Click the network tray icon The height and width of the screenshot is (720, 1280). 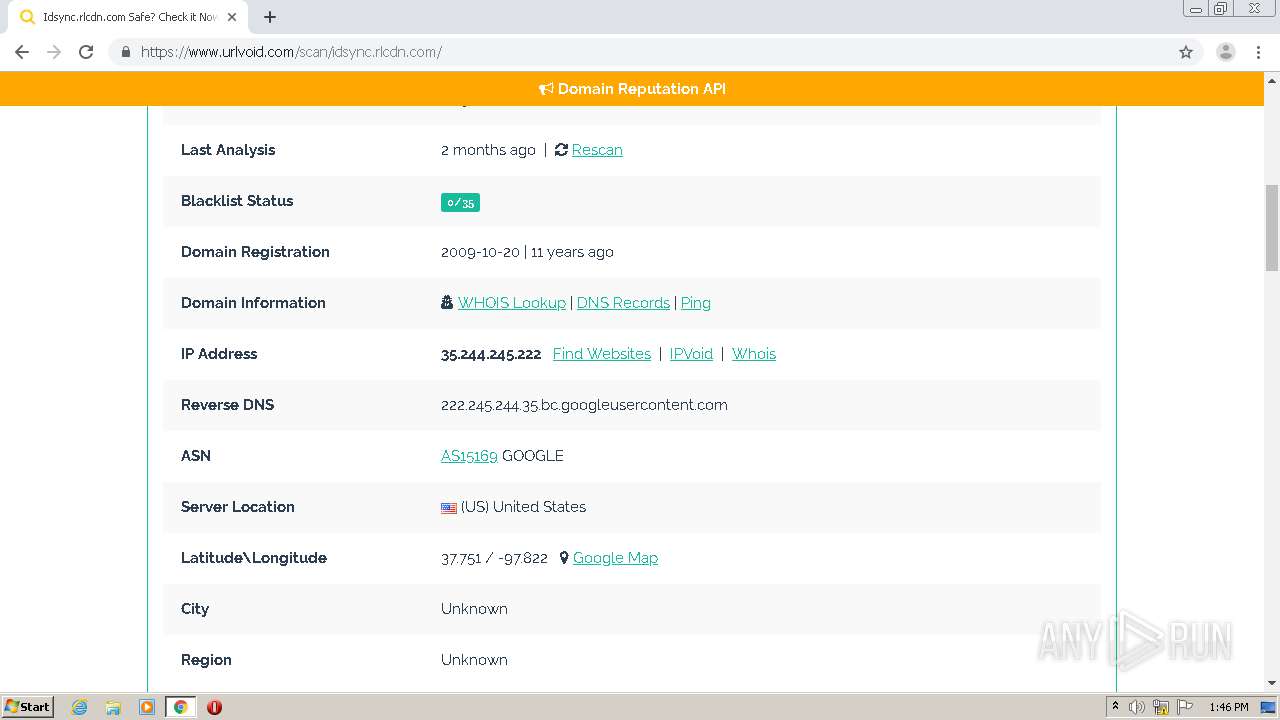pyautogui.click(x=1161, y=707)
